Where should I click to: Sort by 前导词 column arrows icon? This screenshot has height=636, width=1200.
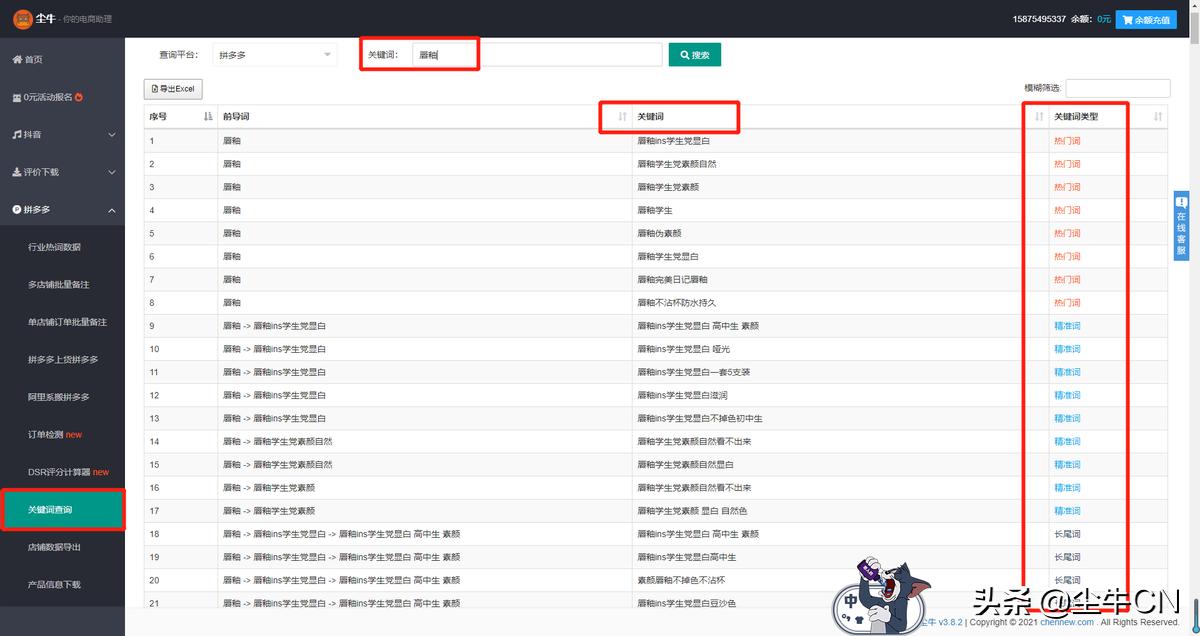[623, 117]
